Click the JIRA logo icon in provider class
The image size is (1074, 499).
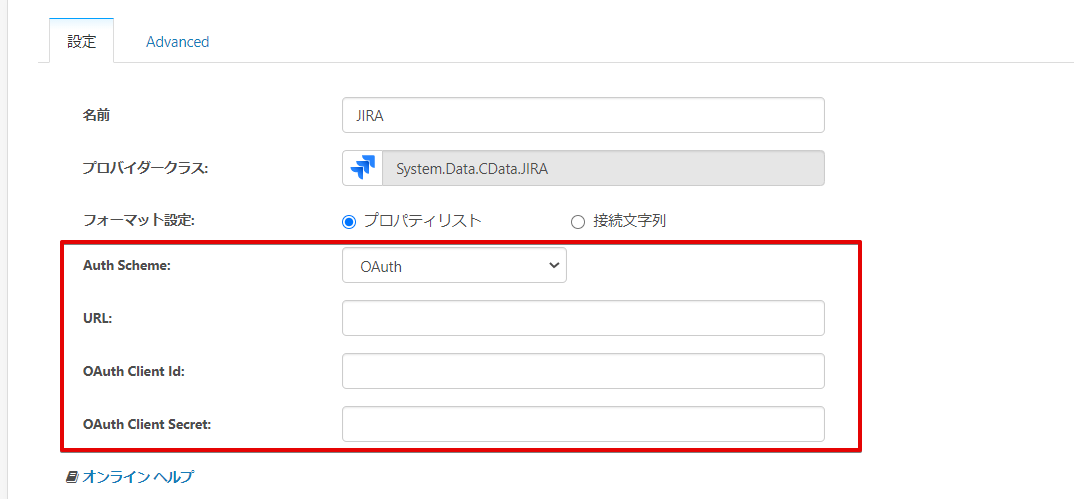click(x=362, y=168)
